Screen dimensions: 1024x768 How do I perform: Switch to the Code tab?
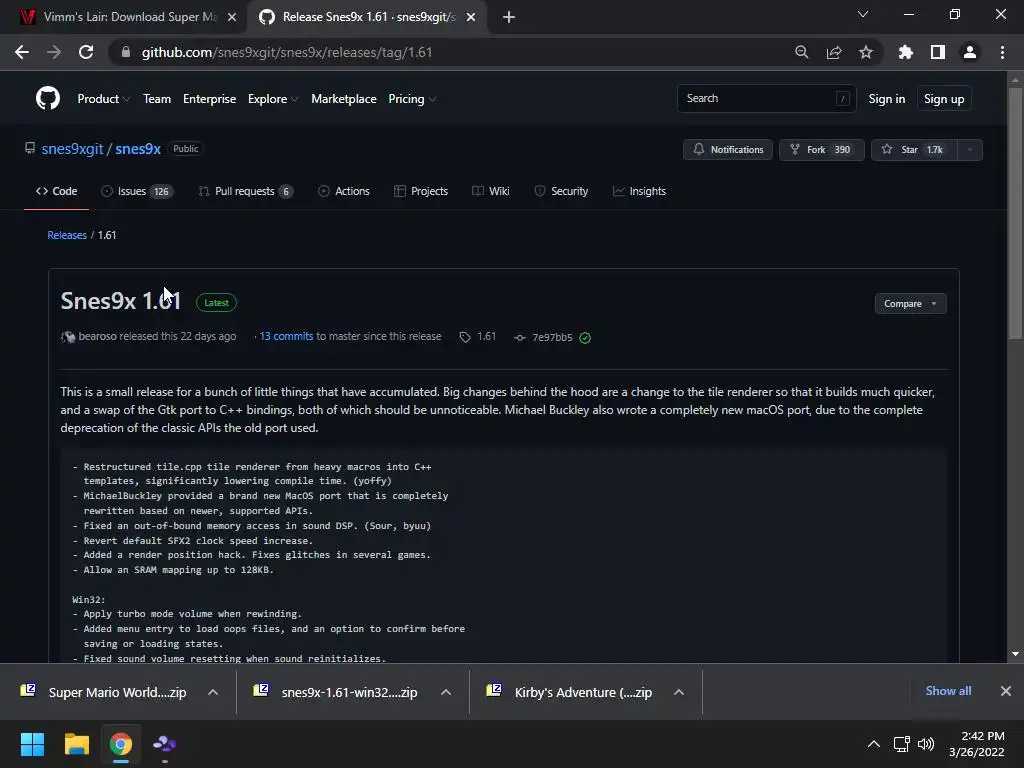click(x=56, y=191)
